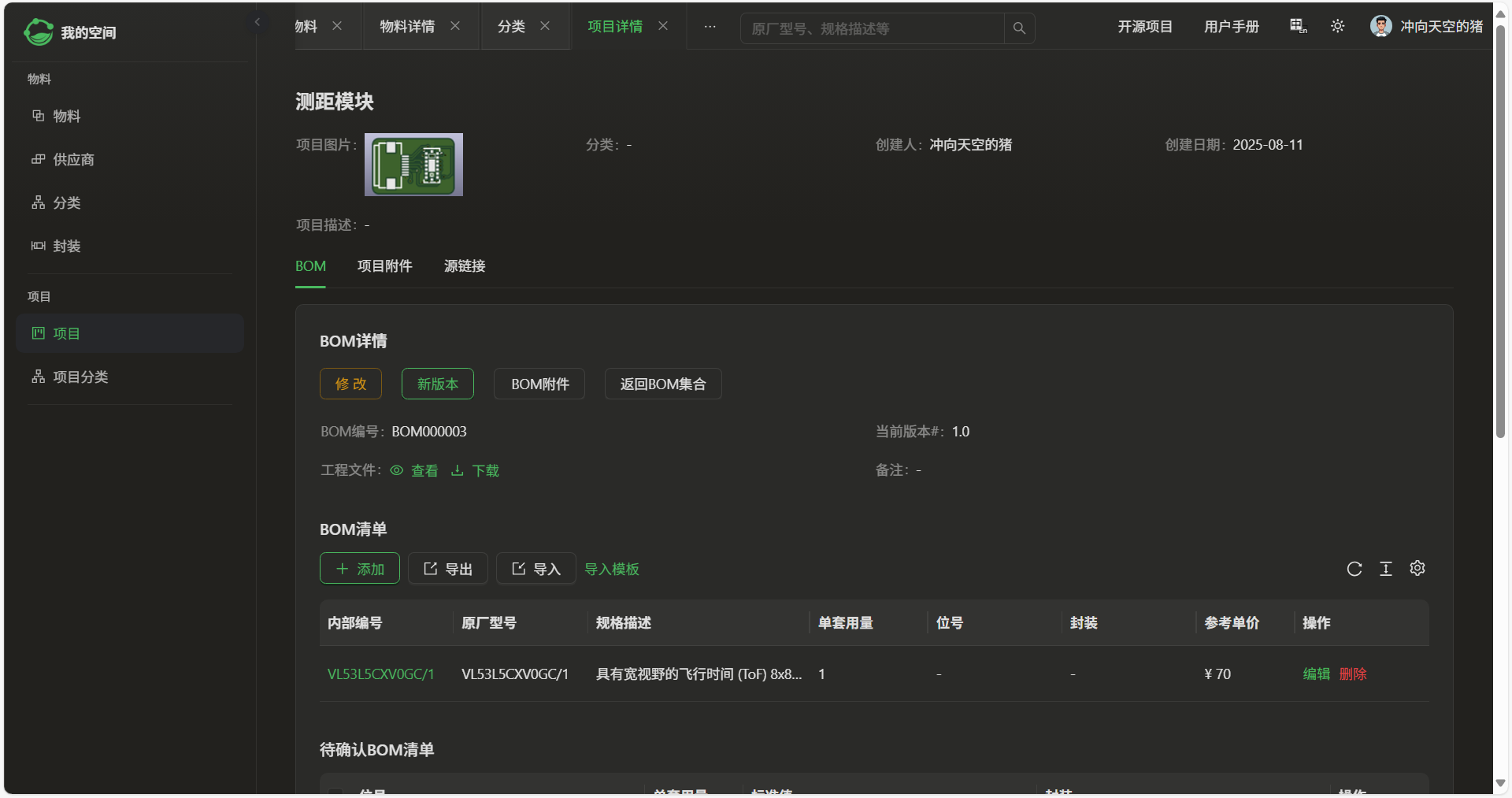
Task: Expand the more tabs ellipsis menu
Action: 710,27
